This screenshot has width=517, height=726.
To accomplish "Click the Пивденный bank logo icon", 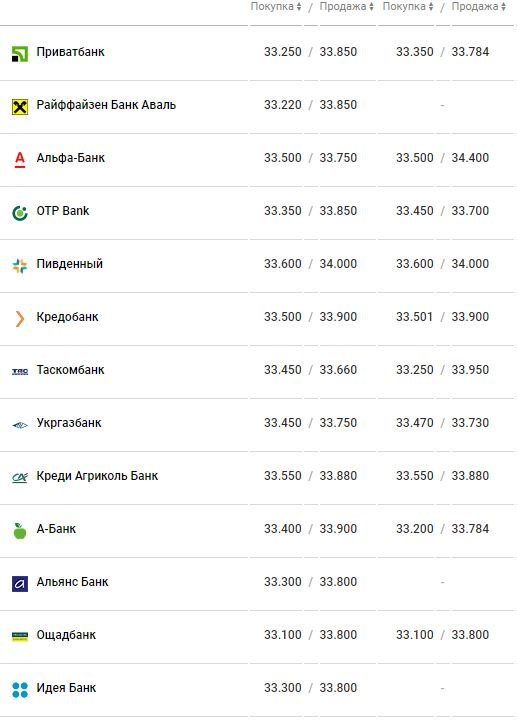I will pos(20,266).
